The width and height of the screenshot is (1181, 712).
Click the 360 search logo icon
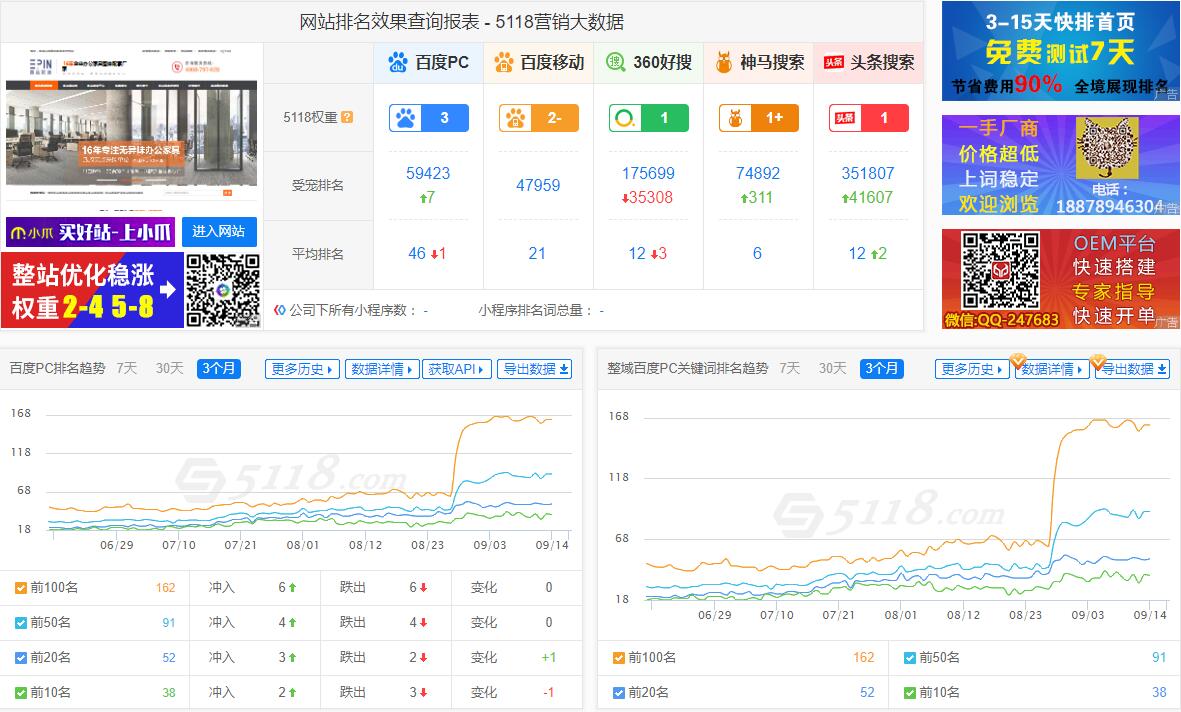[x=616, y=62]
